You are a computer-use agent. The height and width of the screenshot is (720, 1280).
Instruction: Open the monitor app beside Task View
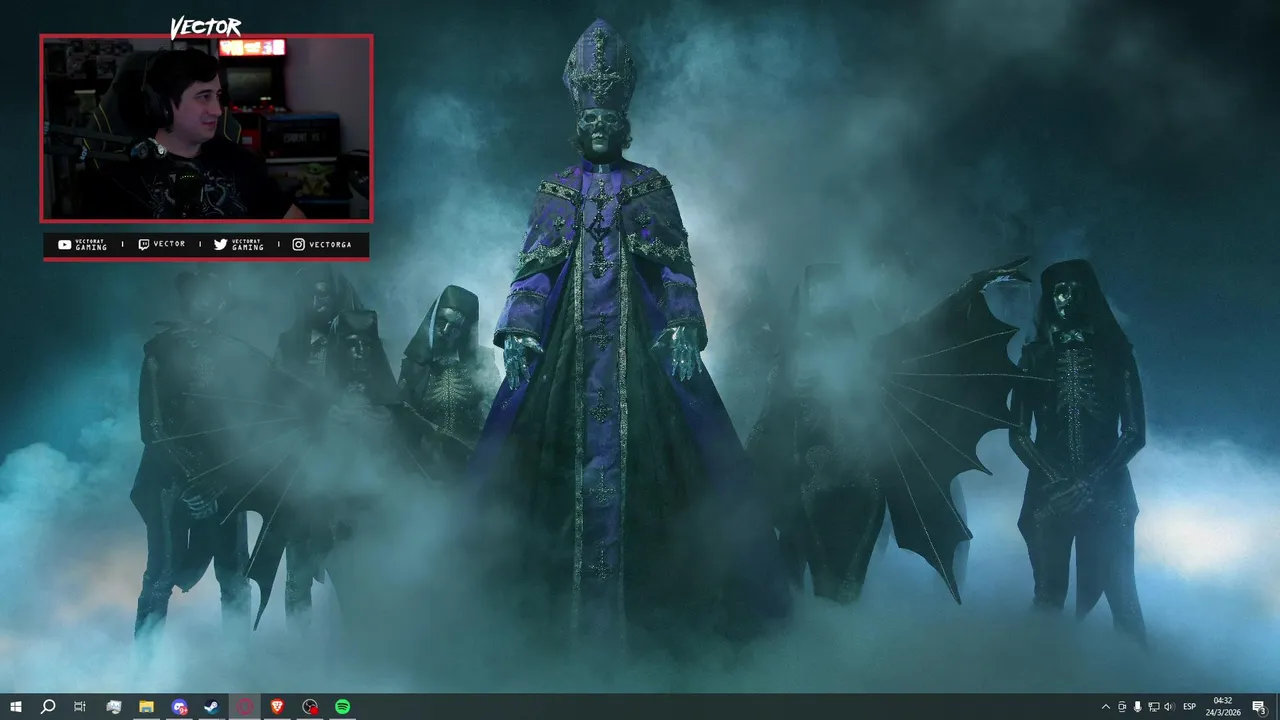(113, 707)
